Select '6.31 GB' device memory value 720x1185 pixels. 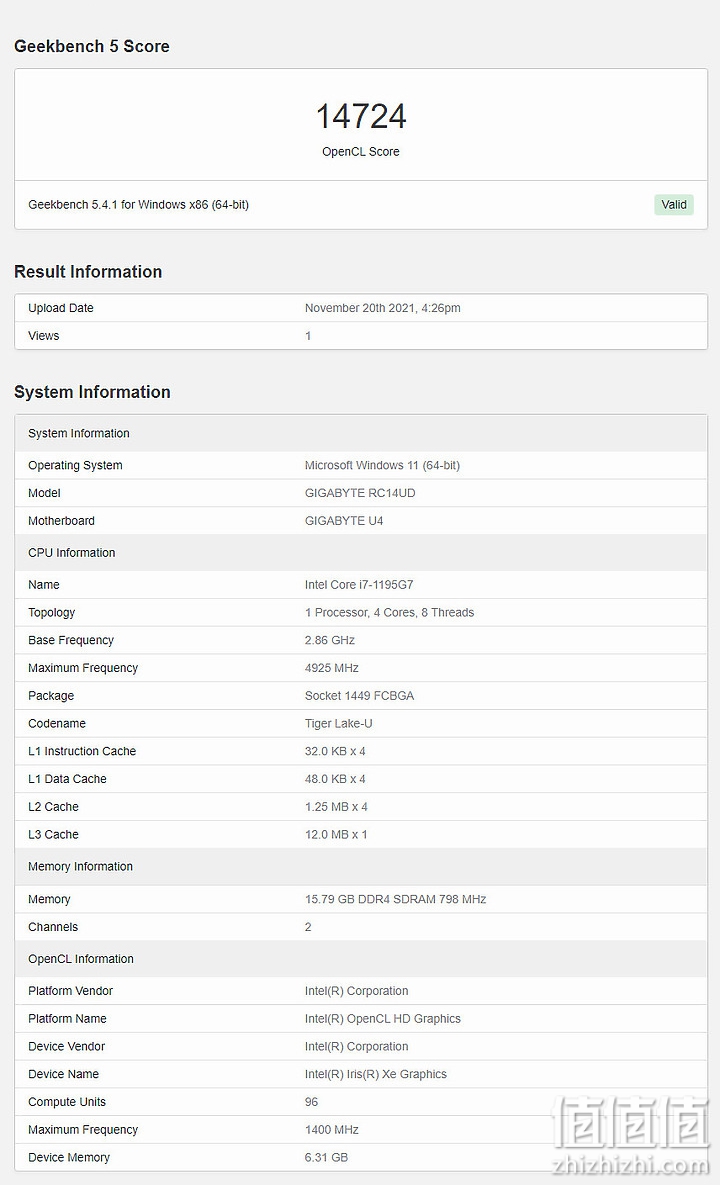pyautogui.click(x=326, y=1159)
